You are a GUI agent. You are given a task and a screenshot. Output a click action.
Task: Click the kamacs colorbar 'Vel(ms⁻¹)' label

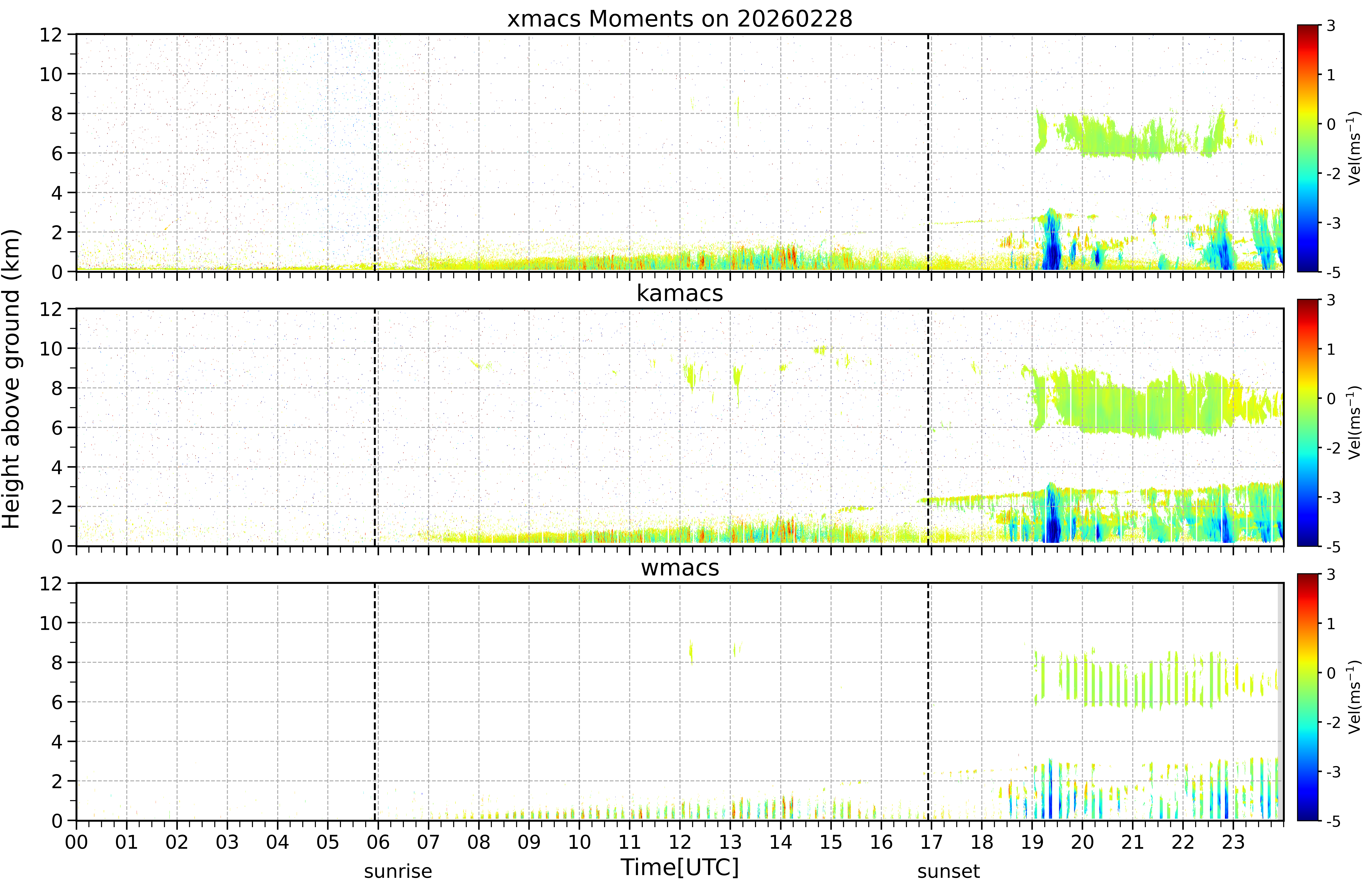point(1354,423)
